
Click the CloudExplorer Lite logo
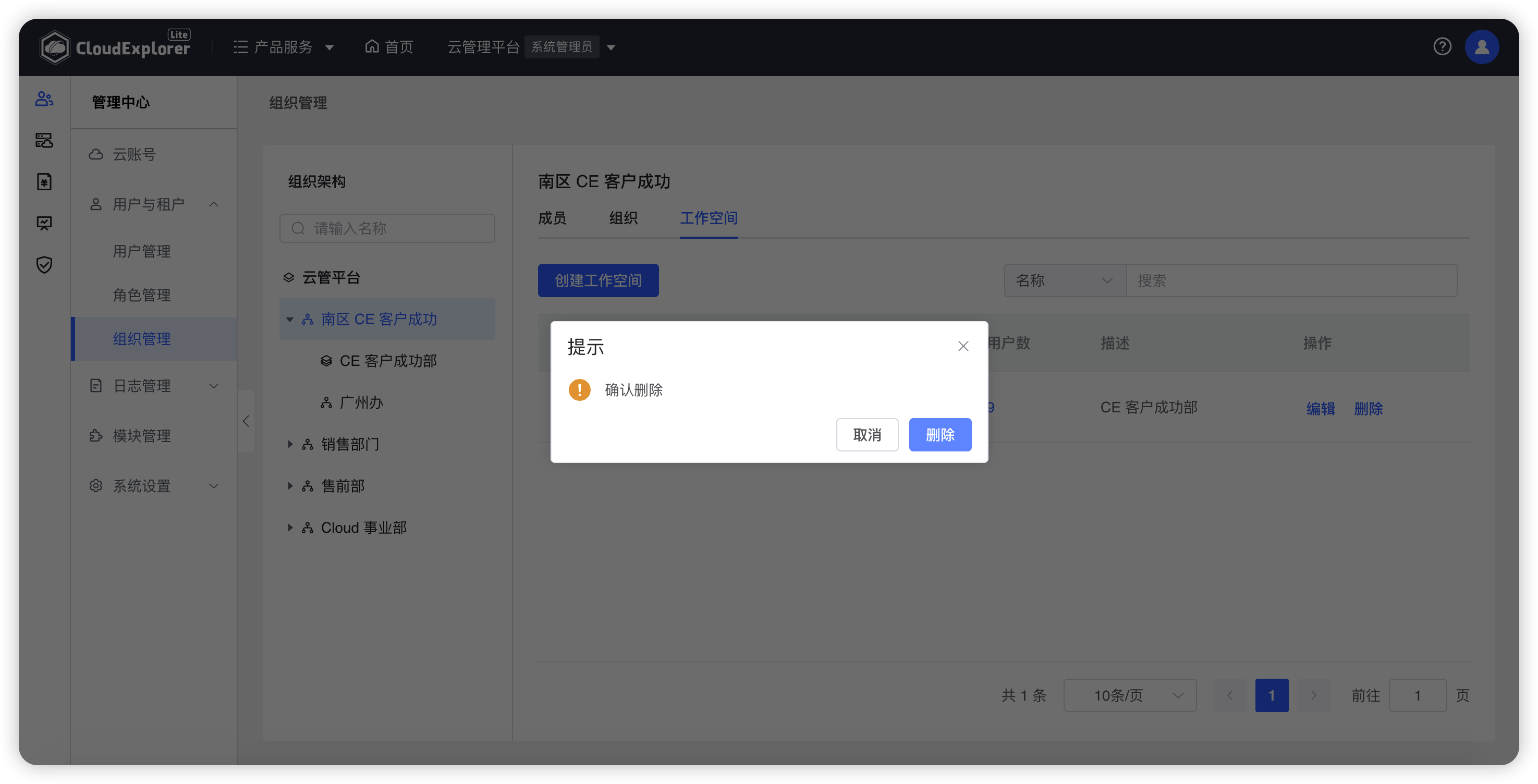[x=115, y=46]
